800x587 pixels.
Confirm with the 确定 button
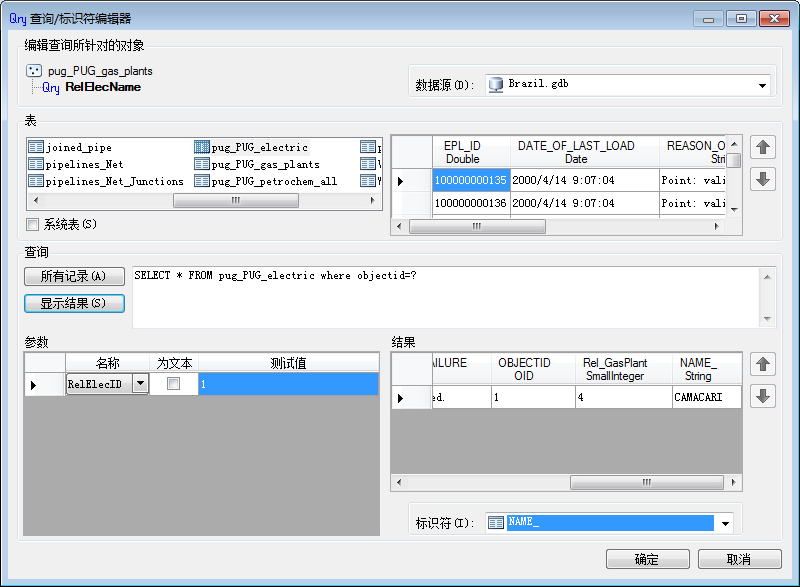point(647,559)
